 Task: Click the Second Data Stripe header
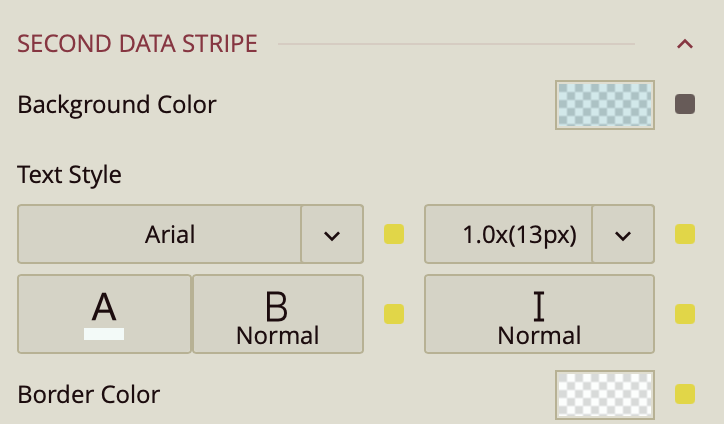138,44
